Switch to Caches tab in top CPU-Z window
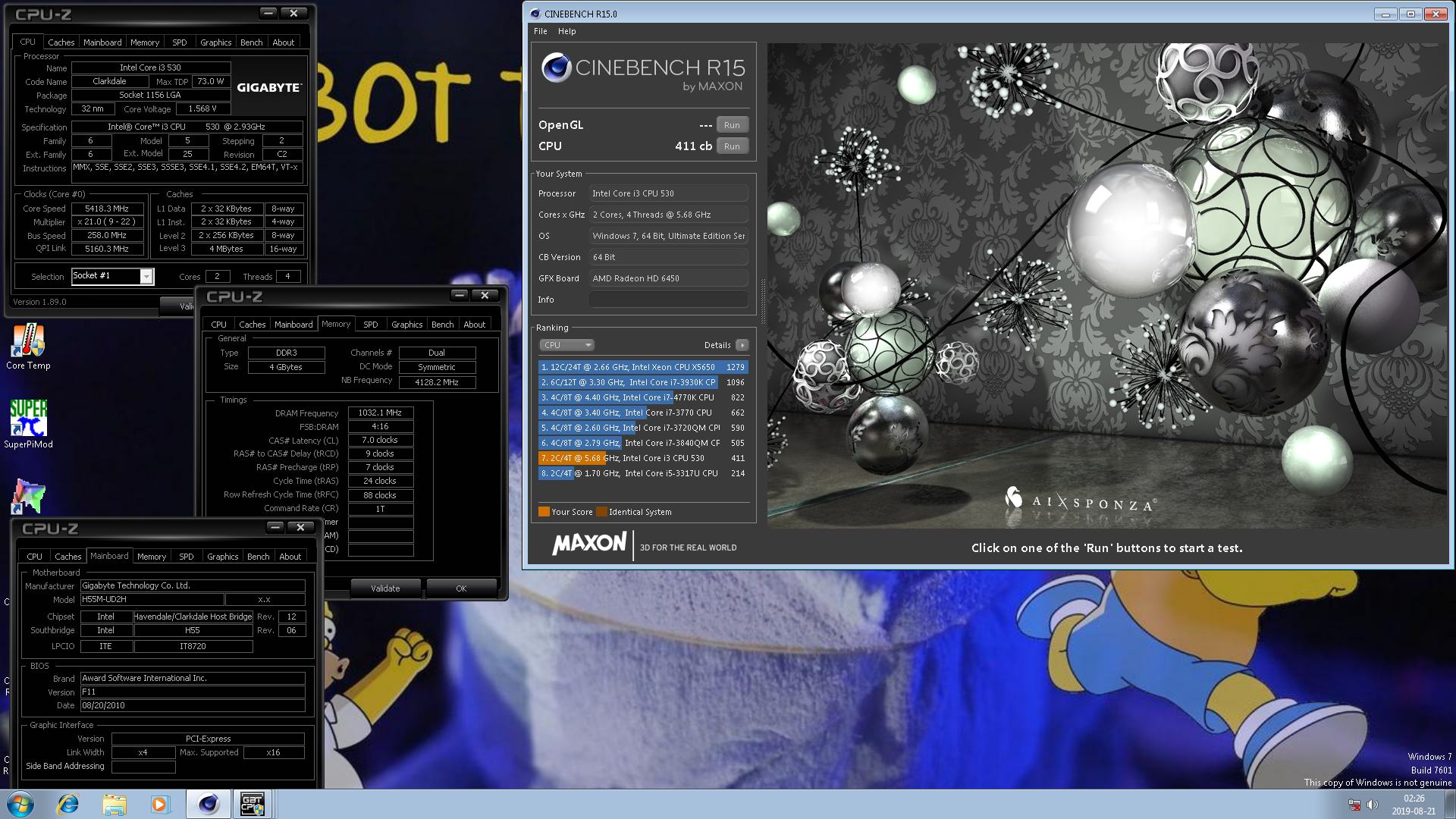The height and width of the screenshot is (819, 1456). tap(61, 42)
